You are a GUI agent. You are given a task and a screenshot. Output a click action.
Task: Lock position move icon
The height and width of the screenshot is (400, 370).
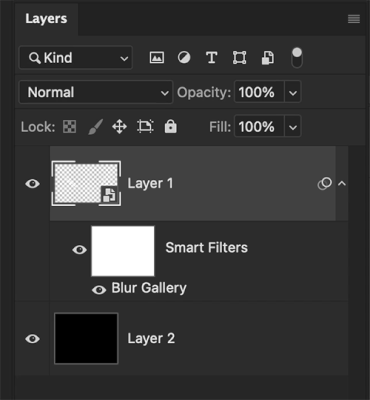119,127
